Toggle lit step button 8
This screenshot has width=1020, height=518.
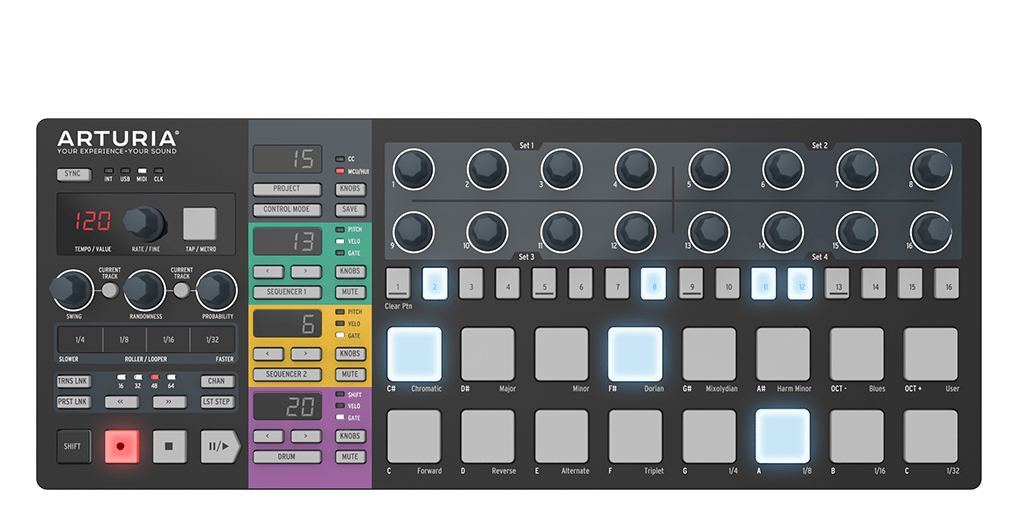click(653, 285)
